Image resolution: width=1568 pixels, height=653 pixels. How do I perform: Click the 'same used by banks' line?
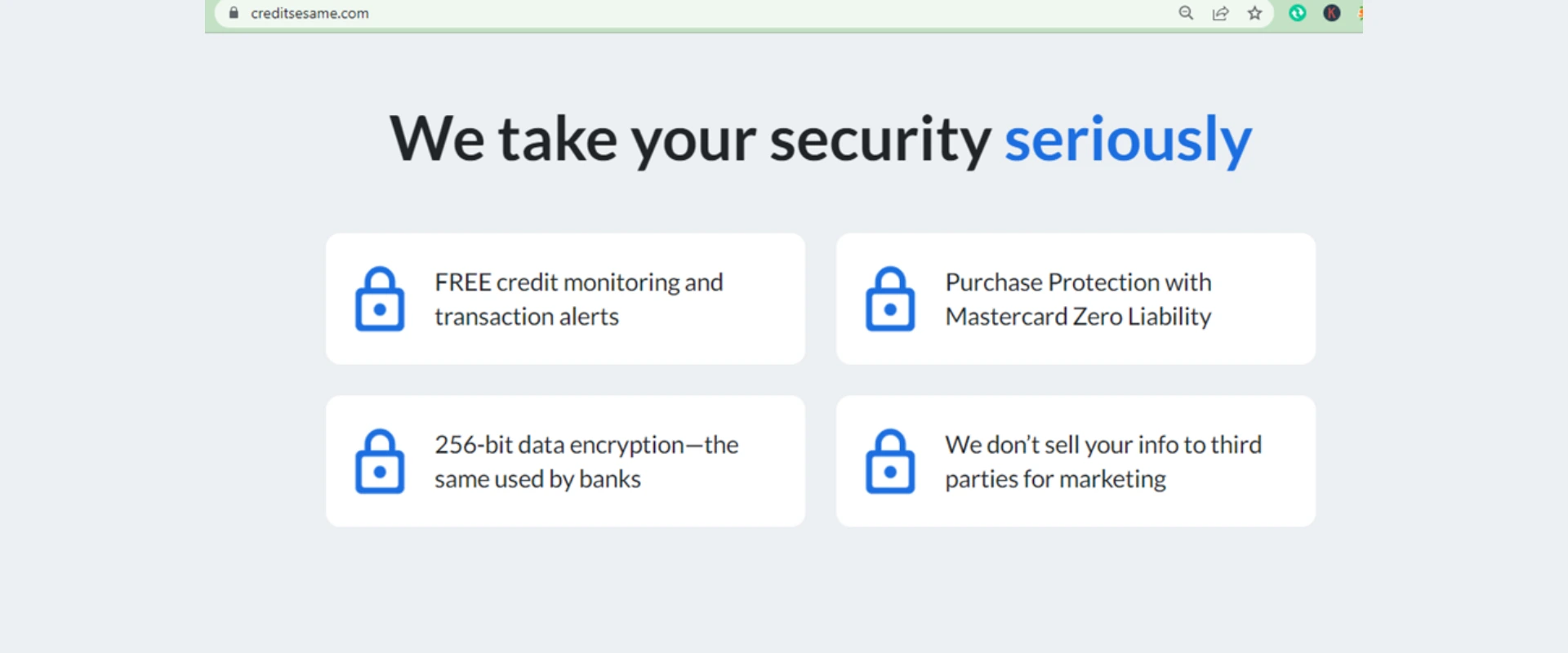[537, 479]
